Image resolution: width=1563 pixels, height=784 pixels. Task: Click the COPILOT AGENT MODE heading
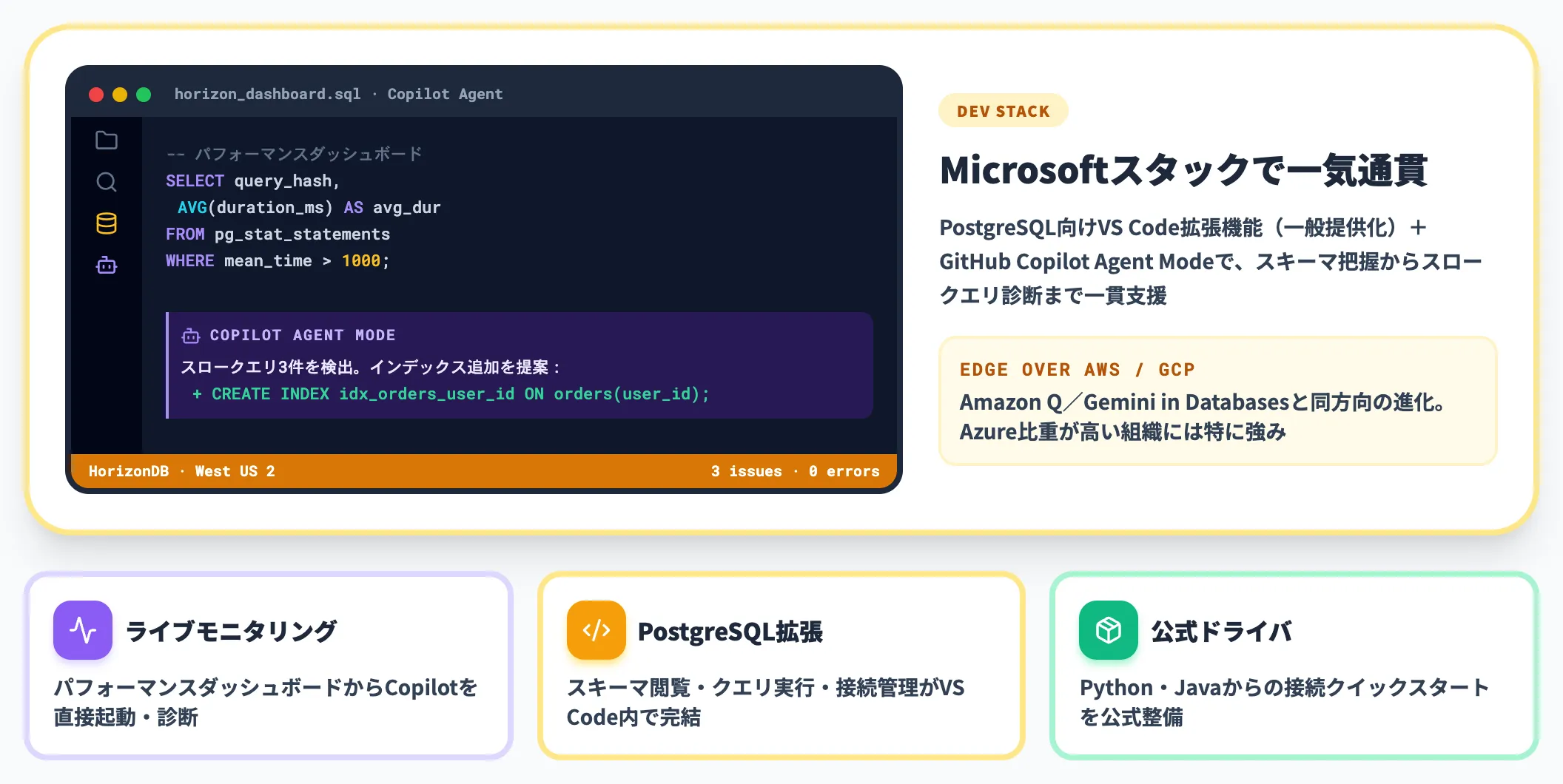click(303, 335)
